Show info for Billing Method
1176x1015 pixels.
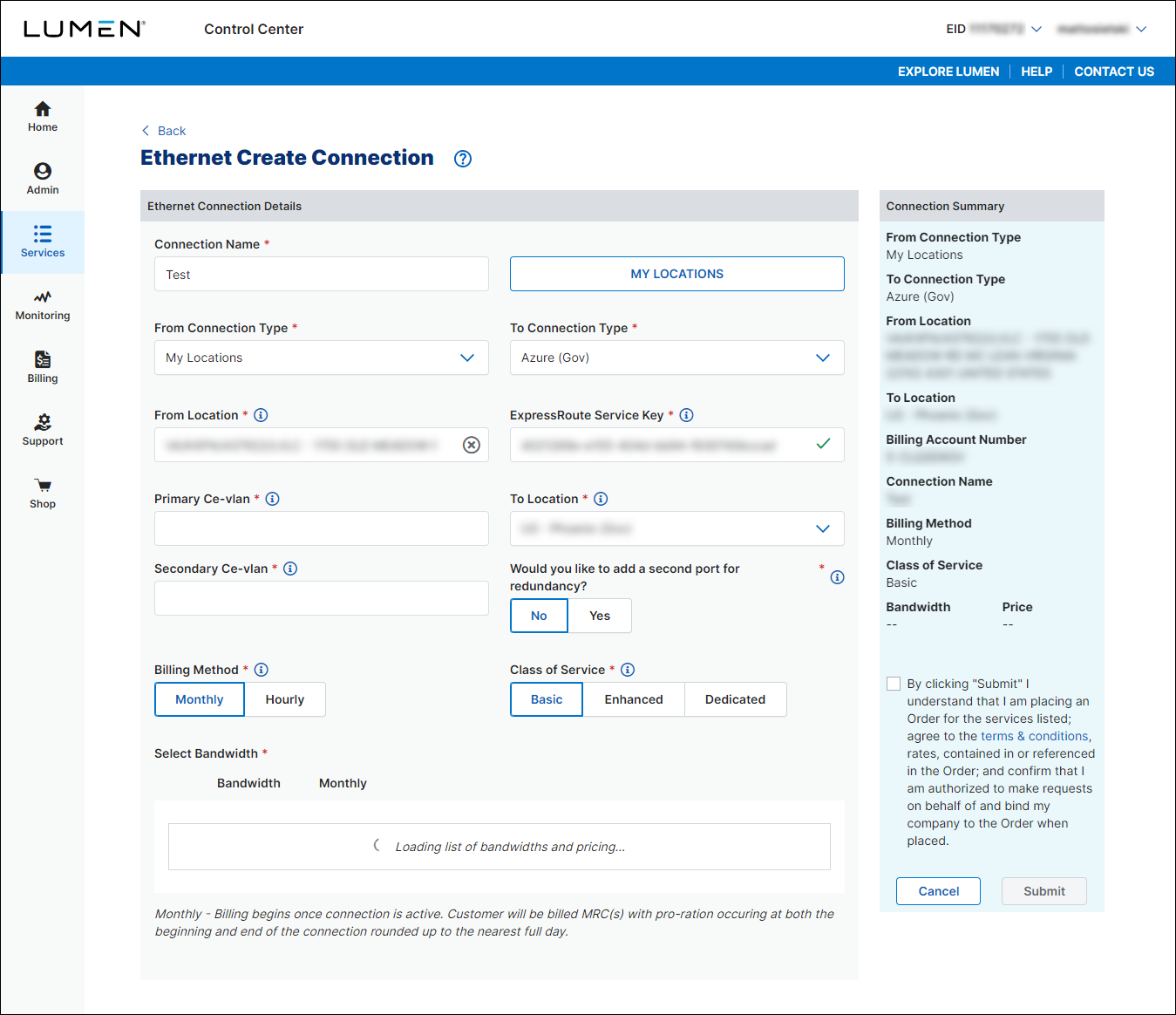coord(261,670)
